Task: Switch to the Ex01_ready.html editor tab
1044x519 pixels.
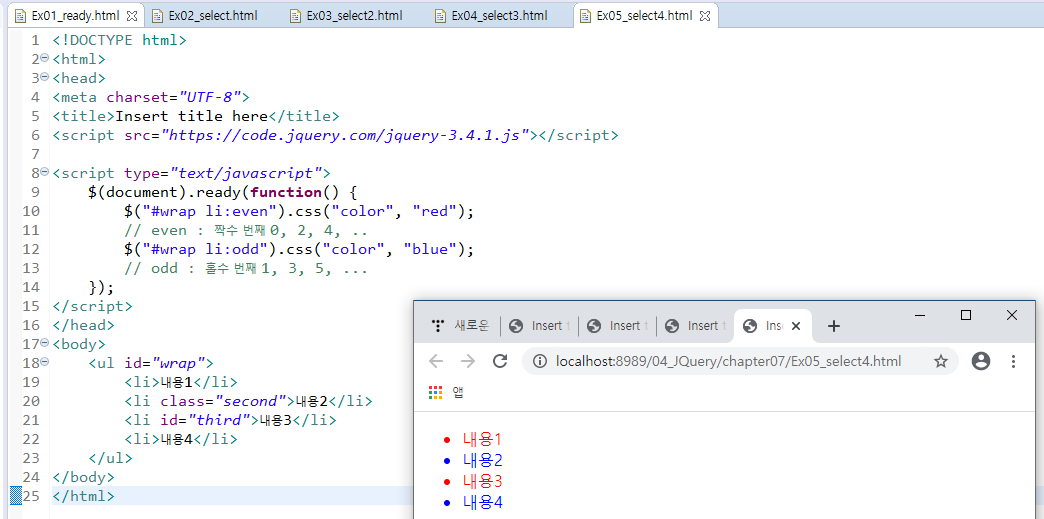Action: coord(76,15)
